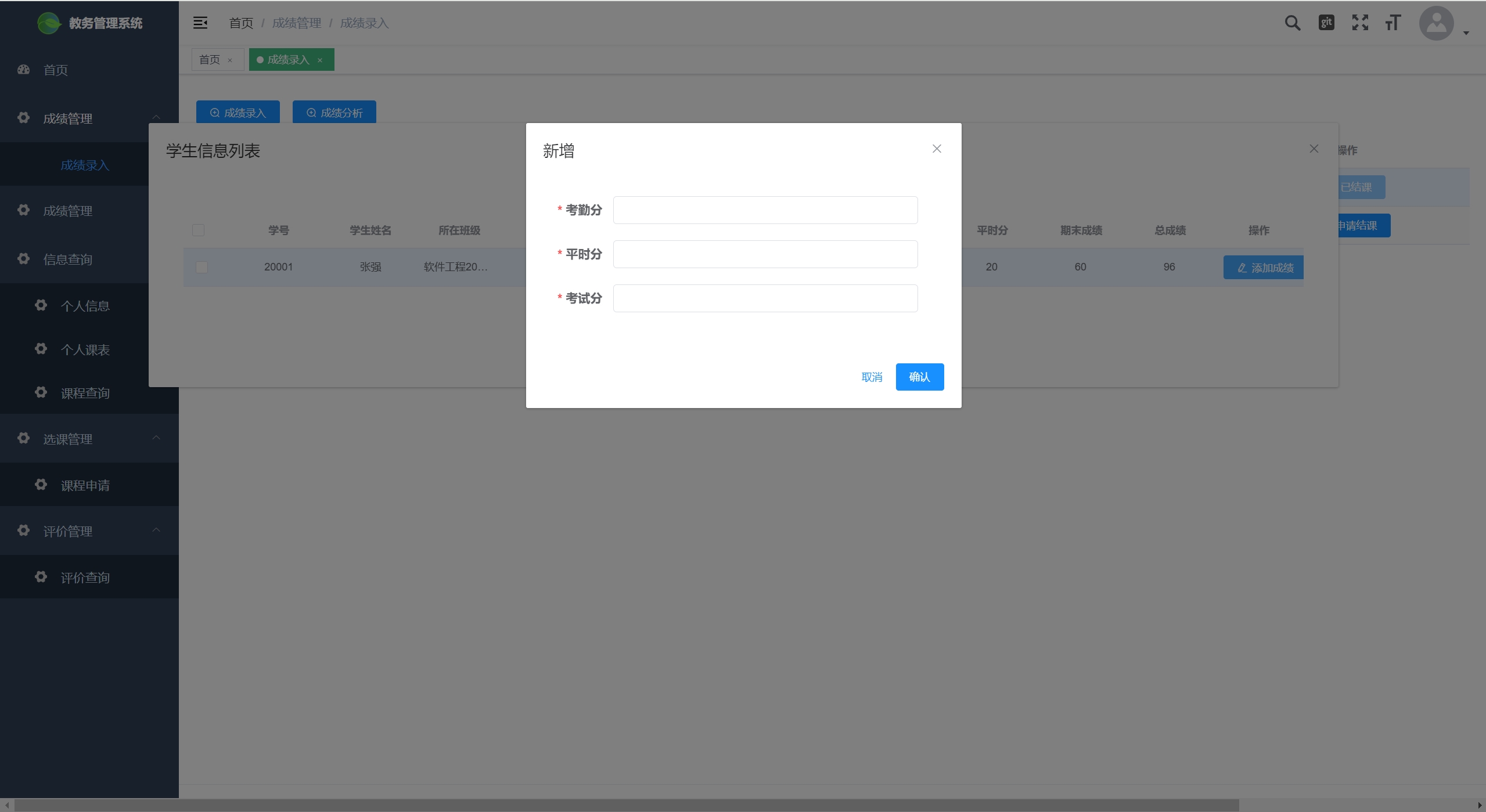Screen dimensions: 1486x812
Task: Collapse sidebar with hamburger icon
Action: pos(200,23)
